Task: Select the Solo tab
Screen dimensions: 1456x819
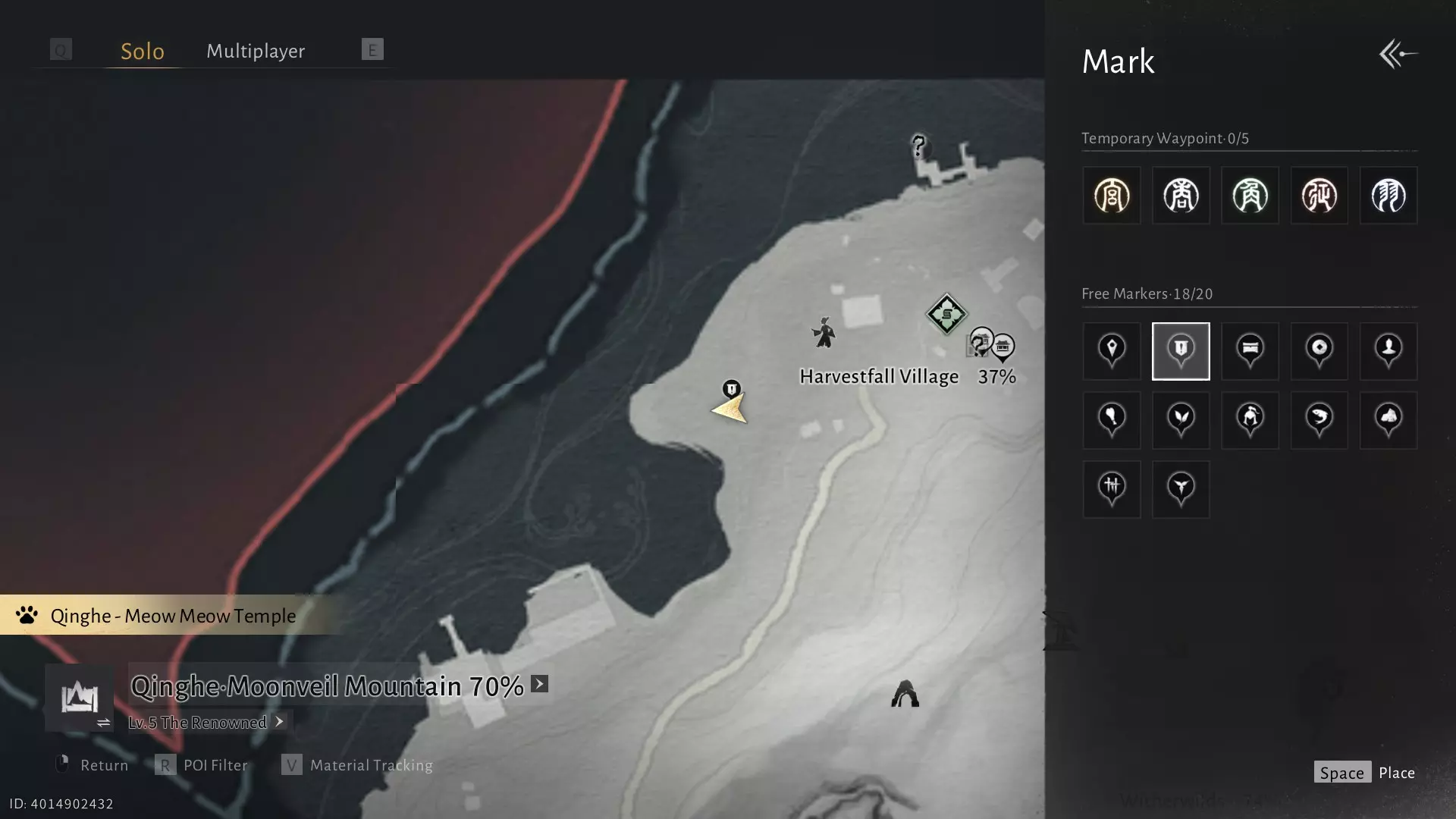Action: coord(143,51)
